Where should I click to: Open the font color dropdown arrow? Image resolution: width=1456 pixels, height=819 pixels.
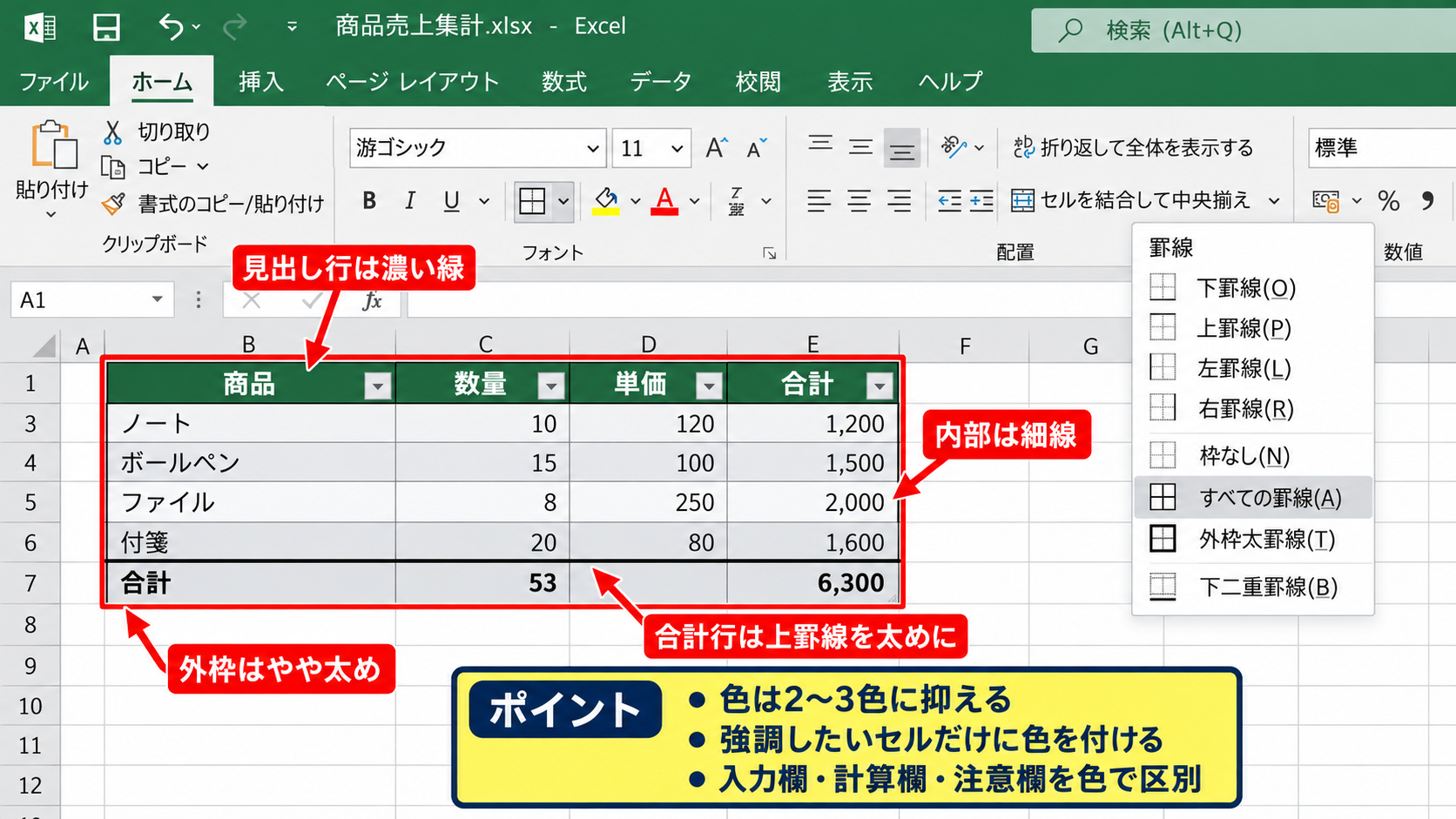694,201
